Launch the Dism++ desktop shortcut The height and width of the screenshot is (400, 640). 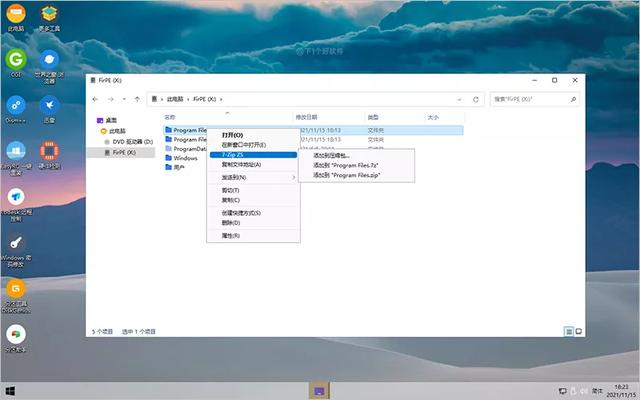(x=16, y=106)
